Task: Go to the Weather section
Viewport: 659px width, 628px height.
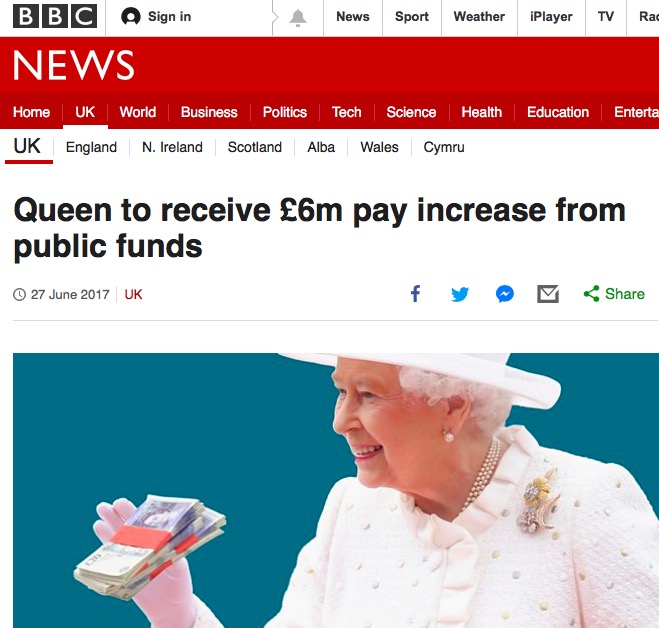Action: [x=479, y=17]
